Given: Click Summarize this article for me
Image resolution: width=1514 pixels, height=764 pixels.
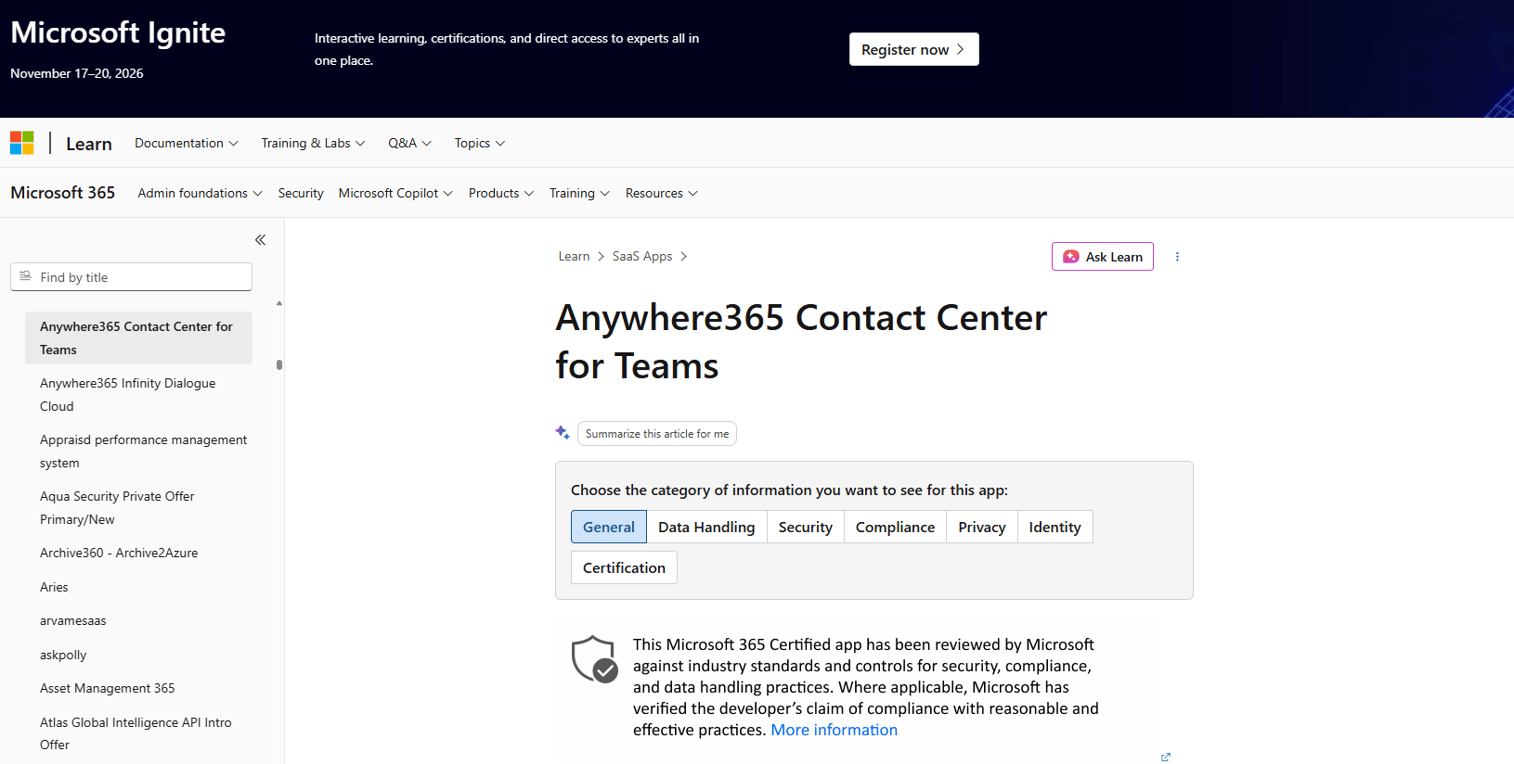Looking at the screenshot, I should 657,433.
